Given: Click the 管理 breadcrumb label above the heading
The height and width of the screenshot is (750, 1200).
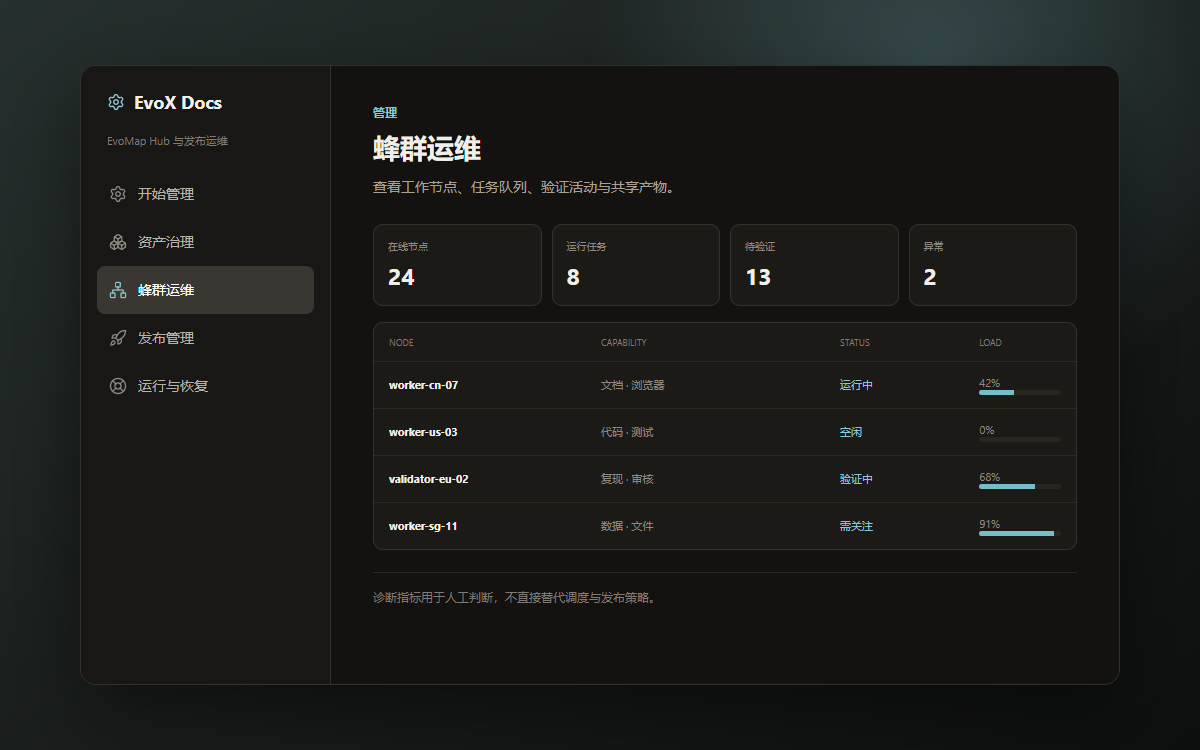Looking at the screenshot, I should click(385, 113).
